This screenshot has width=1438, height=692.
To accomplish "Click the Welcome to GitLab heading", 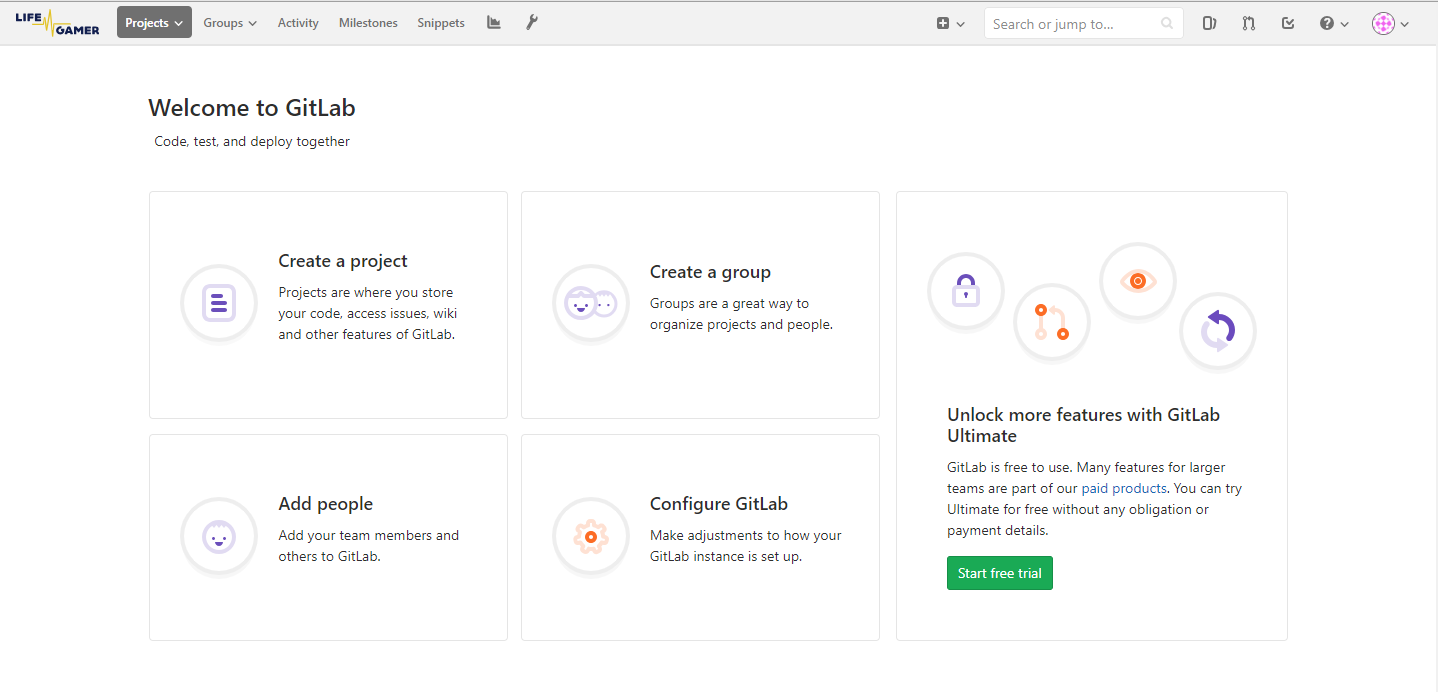I will pyautogui.click(x=252, y=108).
